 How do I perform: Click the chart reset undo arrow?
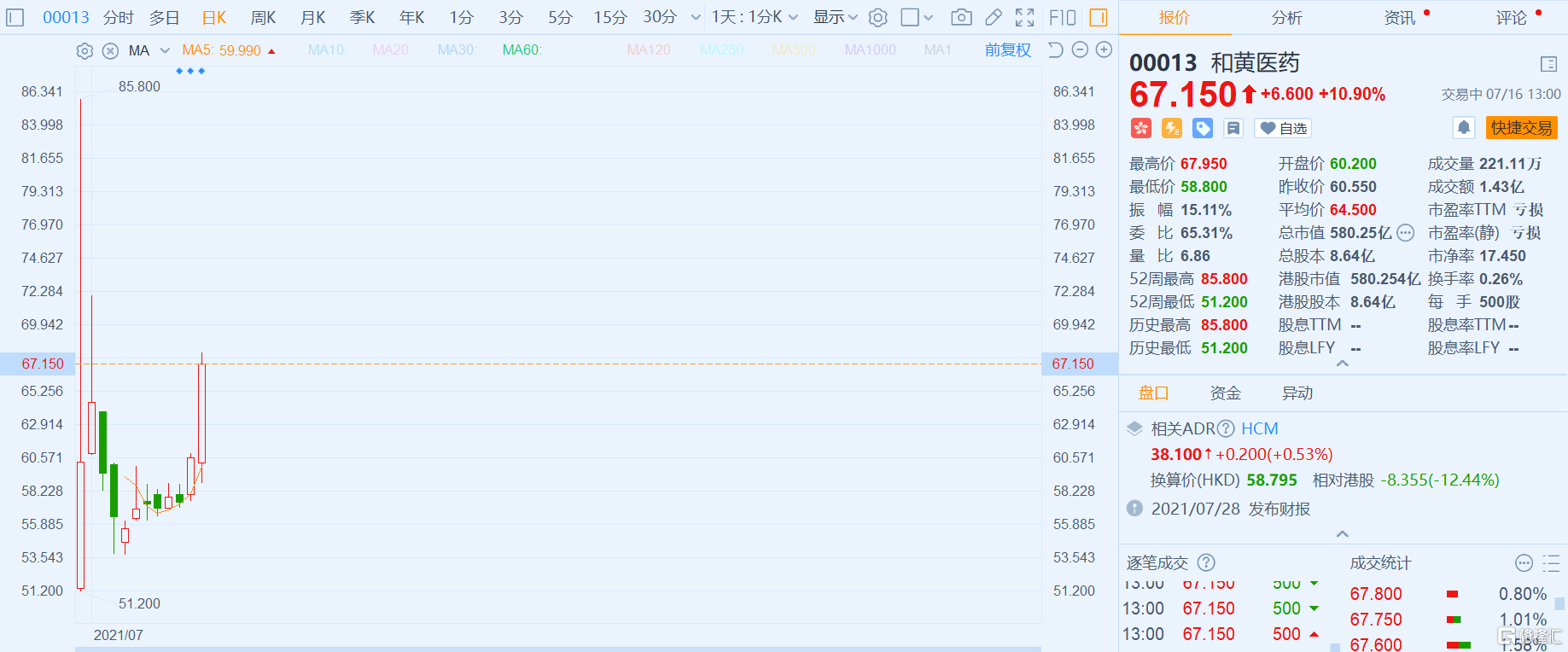click(1055, 49)
